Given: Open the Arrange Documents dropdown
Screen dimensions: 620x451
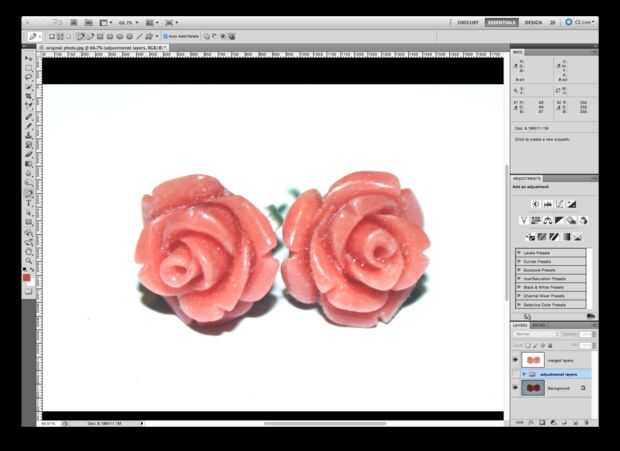Looking at the screenshot, I should 152,23.
